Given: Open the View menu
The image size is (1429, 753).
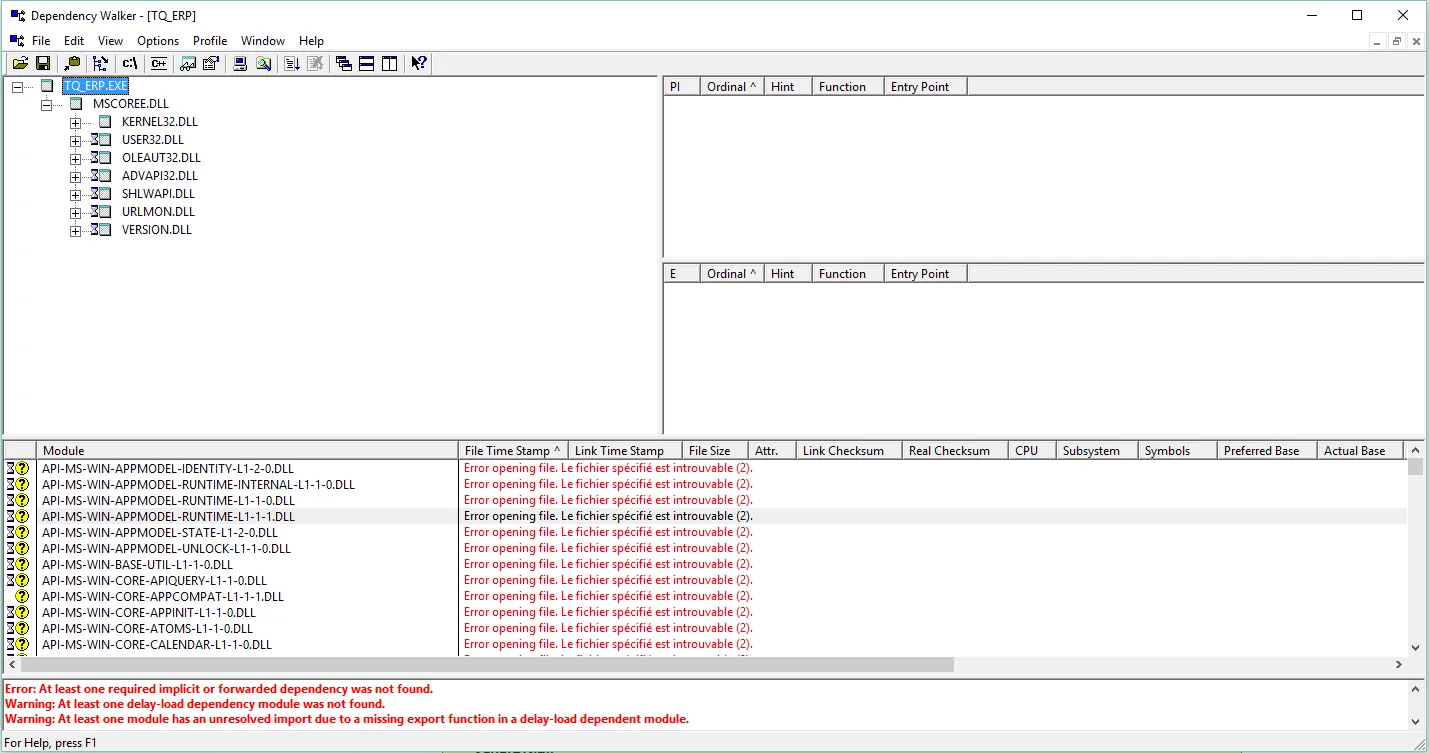Looking at the screenshot, I should 110,41.
